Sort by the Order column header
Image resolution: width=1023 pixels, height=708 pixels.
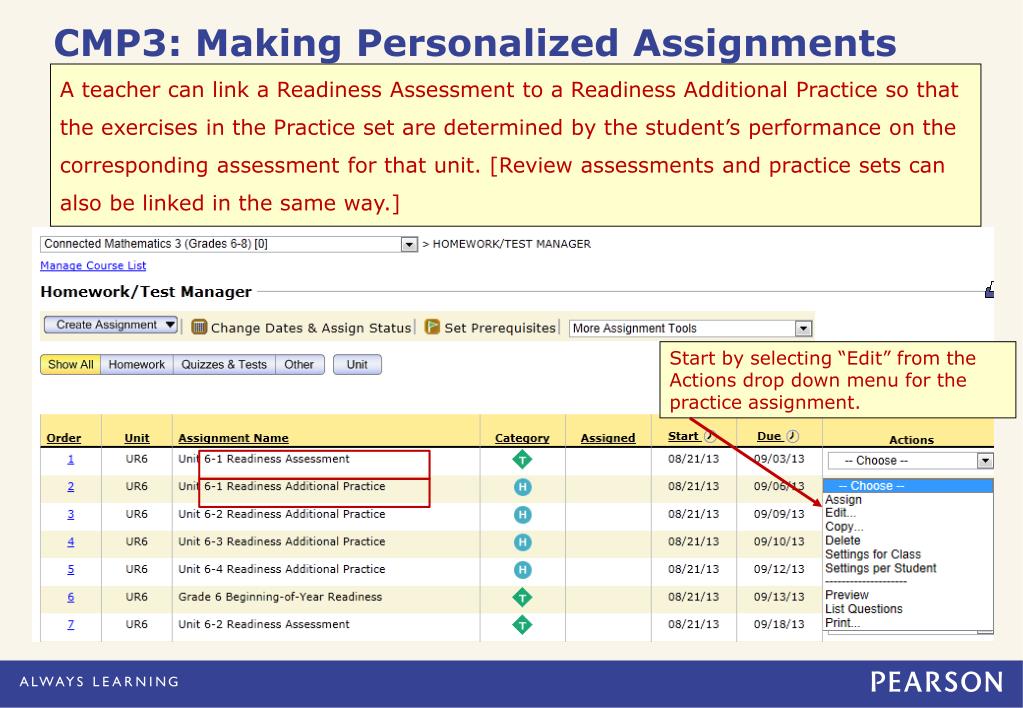click(x=64, y=438)
